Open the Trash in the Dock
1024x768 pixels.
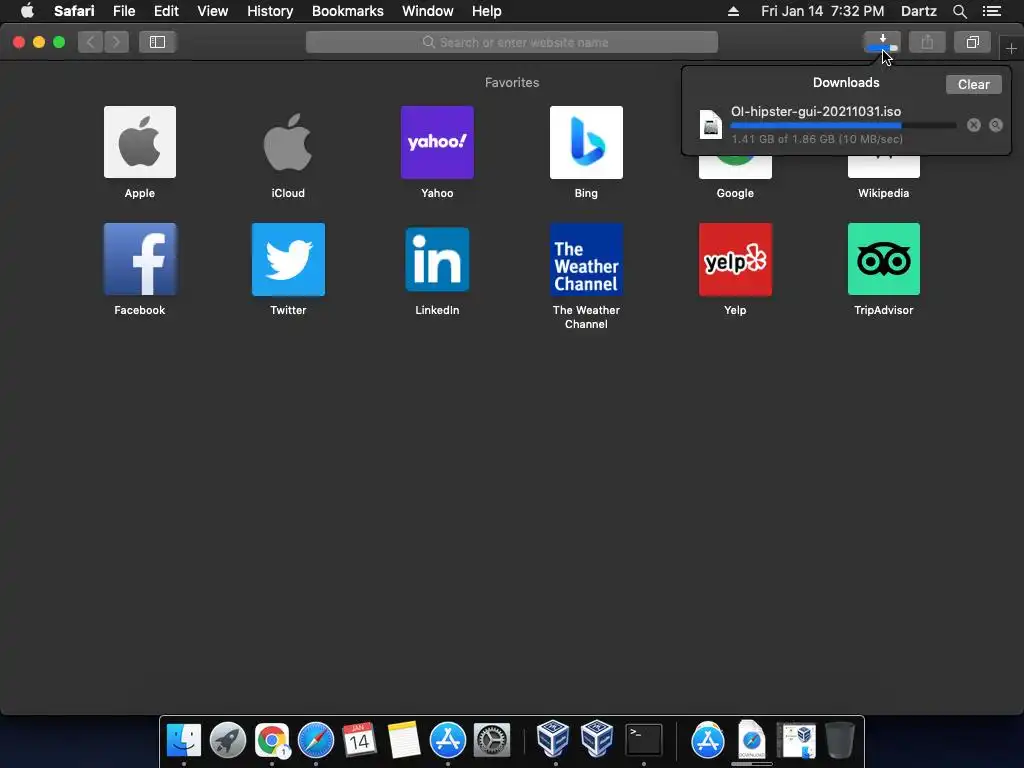[x=840, y=741]
